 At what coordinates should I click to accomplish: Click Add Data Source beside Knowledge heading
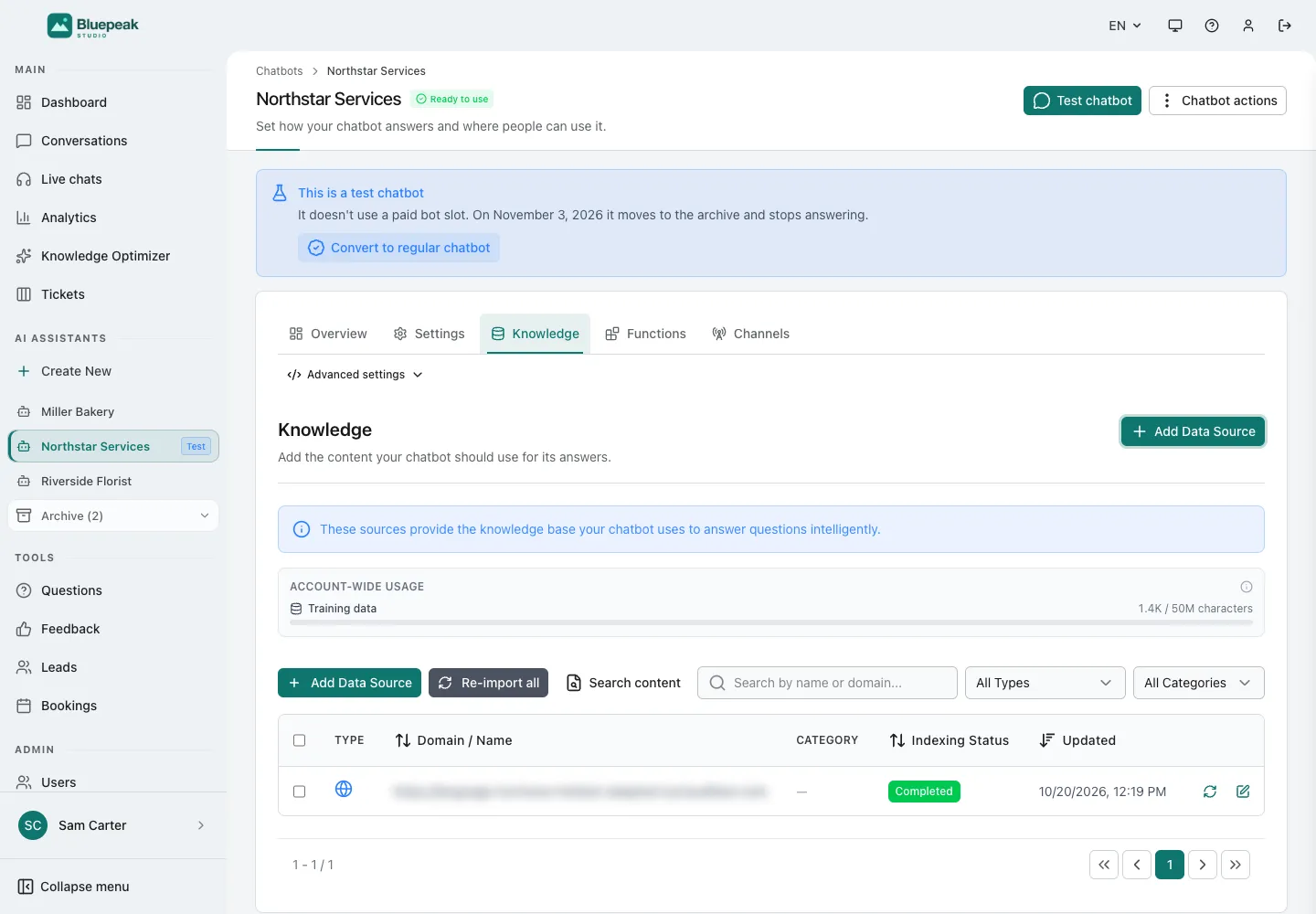(x=1193, y=431)
